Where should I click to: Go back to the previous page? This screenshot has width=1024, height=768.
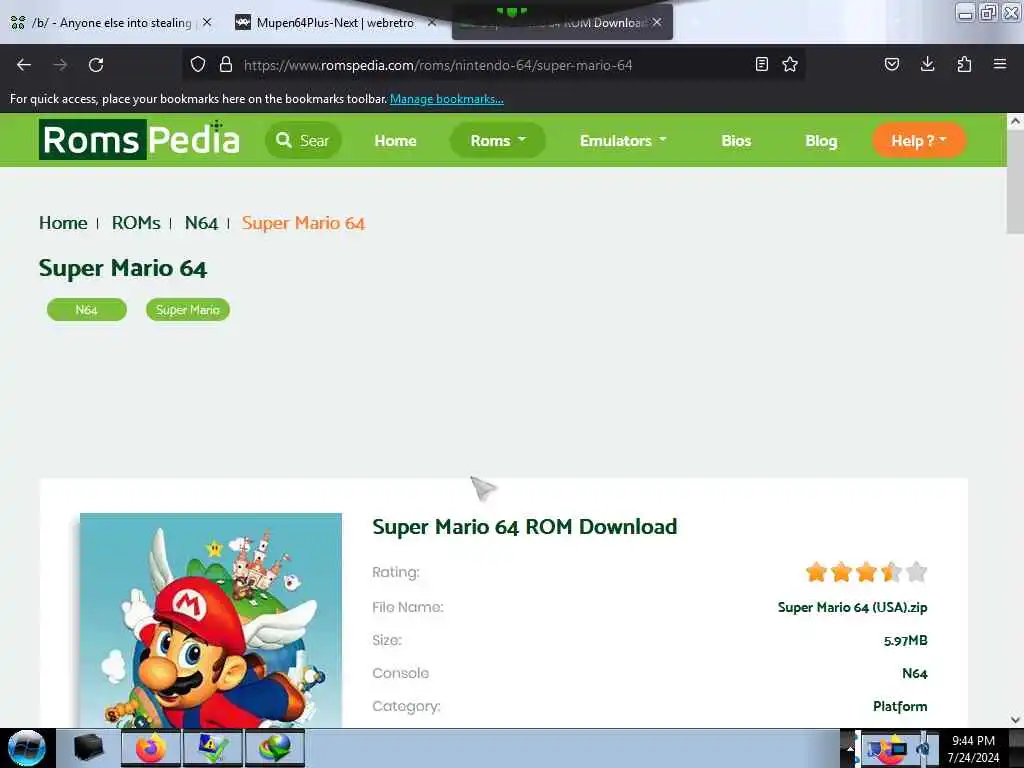point(24,65)
